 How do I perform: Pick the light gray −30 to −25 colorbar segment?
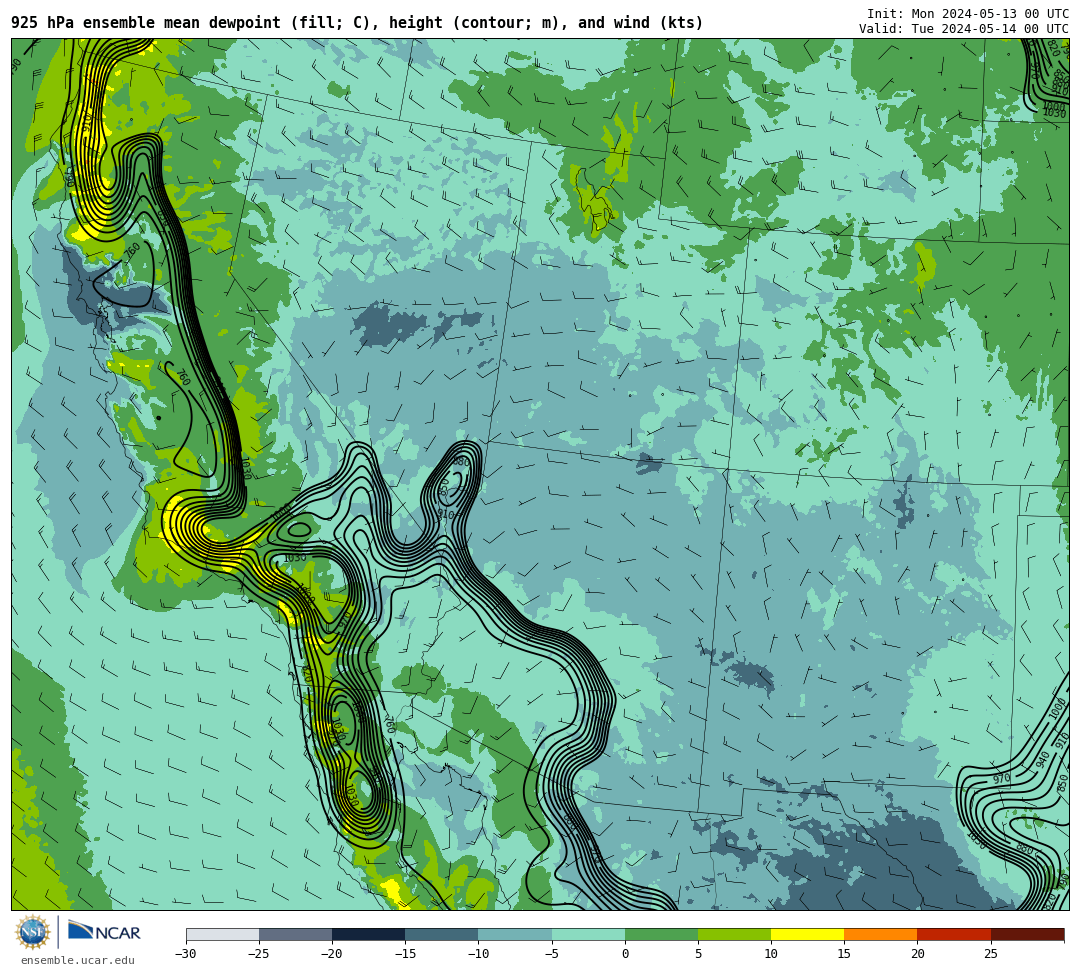(222, 934)
